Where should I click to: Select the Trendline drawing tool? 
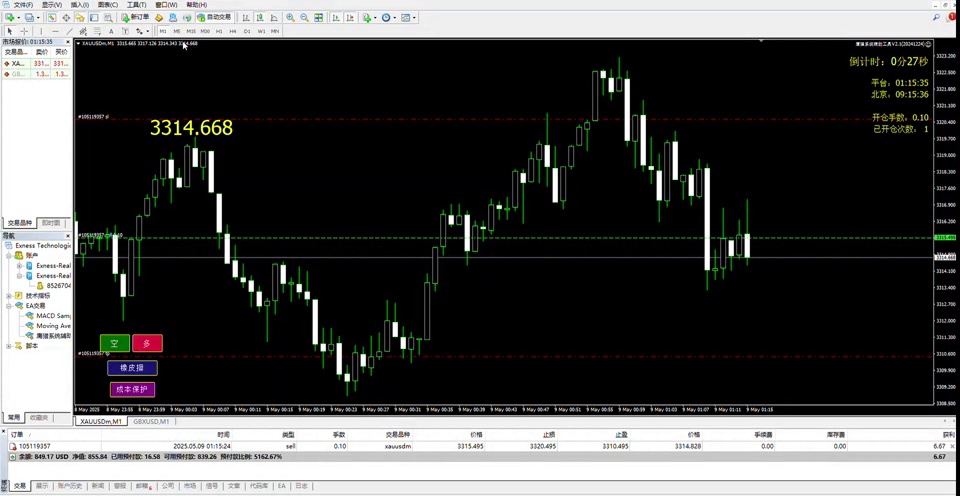point(69,31)
